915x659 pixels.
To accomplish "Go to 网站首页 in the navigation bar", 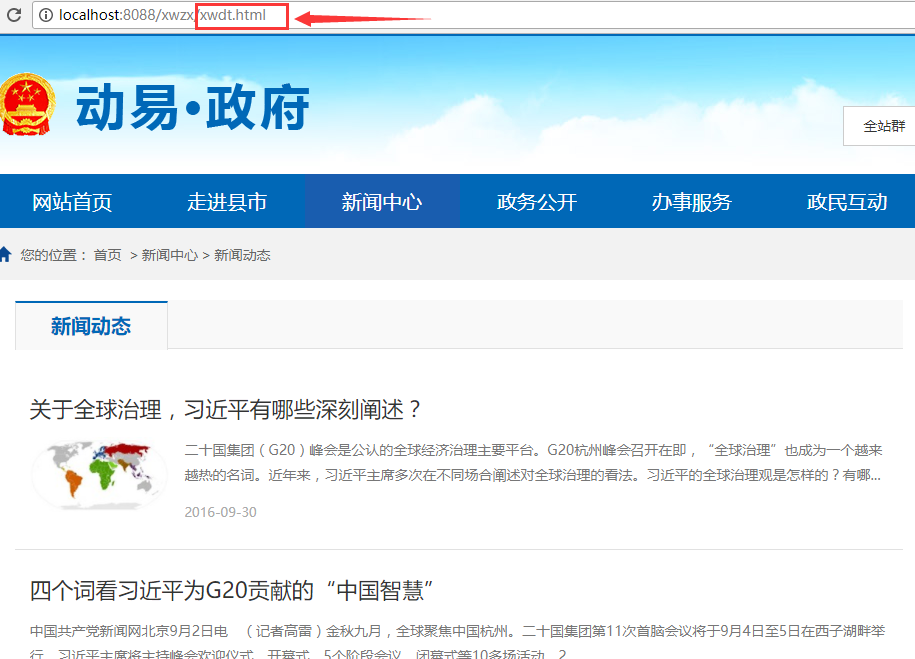I will tap(72, 202).
